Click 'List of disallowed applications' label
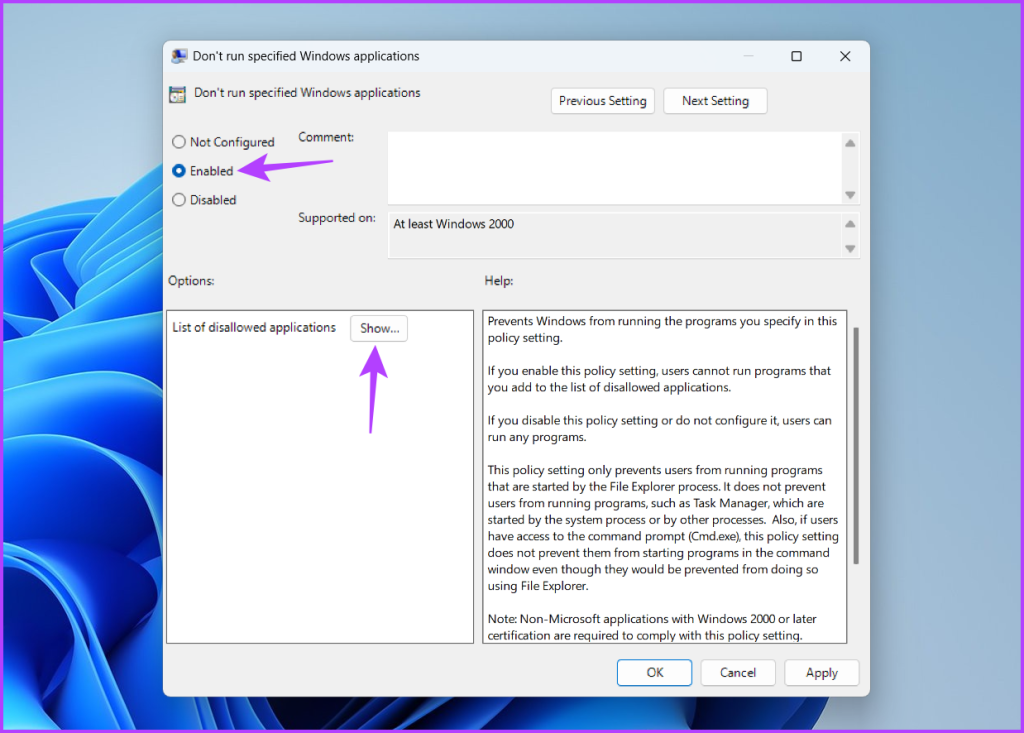1024x733 pixels. click(254, 327)
